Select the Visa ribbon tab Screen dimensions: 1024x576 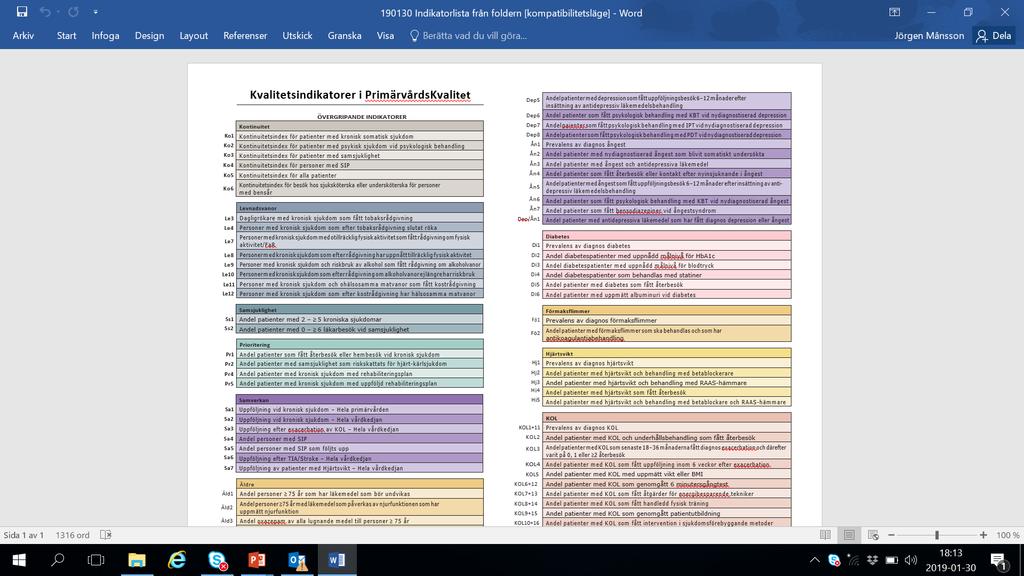tap(385, 36)
